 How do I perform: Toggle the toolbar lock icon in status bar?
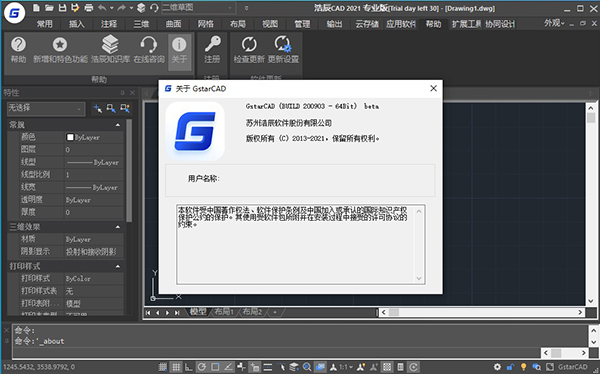(510, 367)
